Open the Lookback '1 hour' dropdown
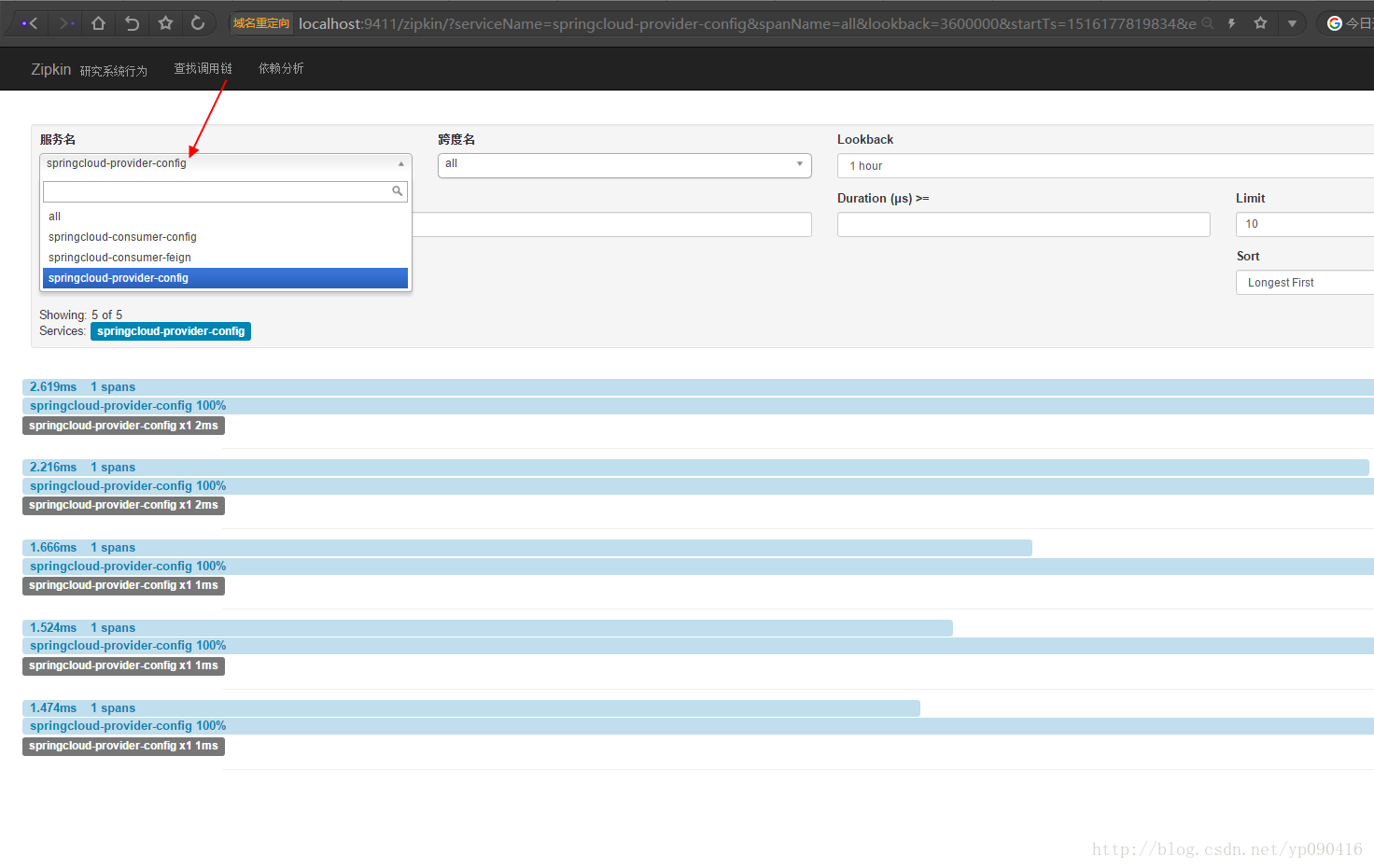1374x868 pixels. tap(1105, 165)
